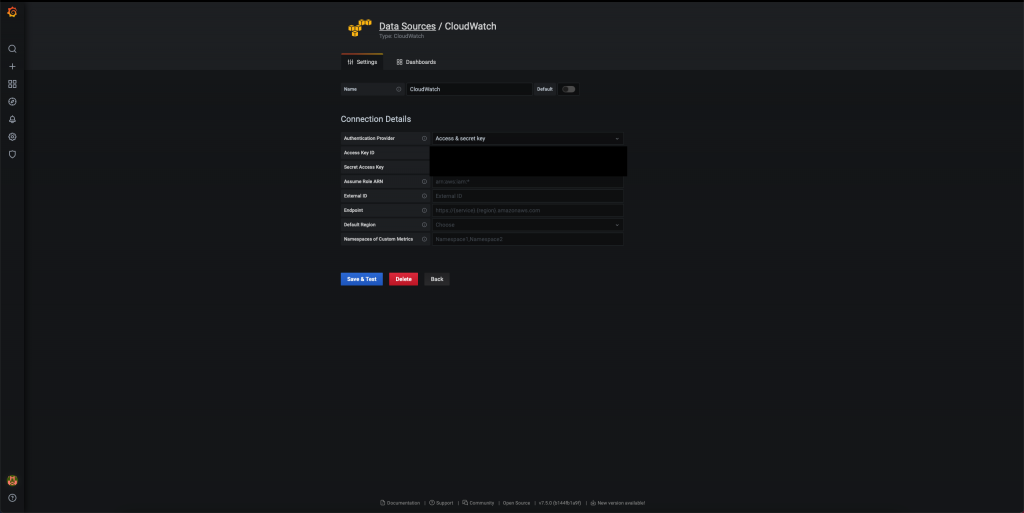Click the Endpoint input field

click(528, 210)
